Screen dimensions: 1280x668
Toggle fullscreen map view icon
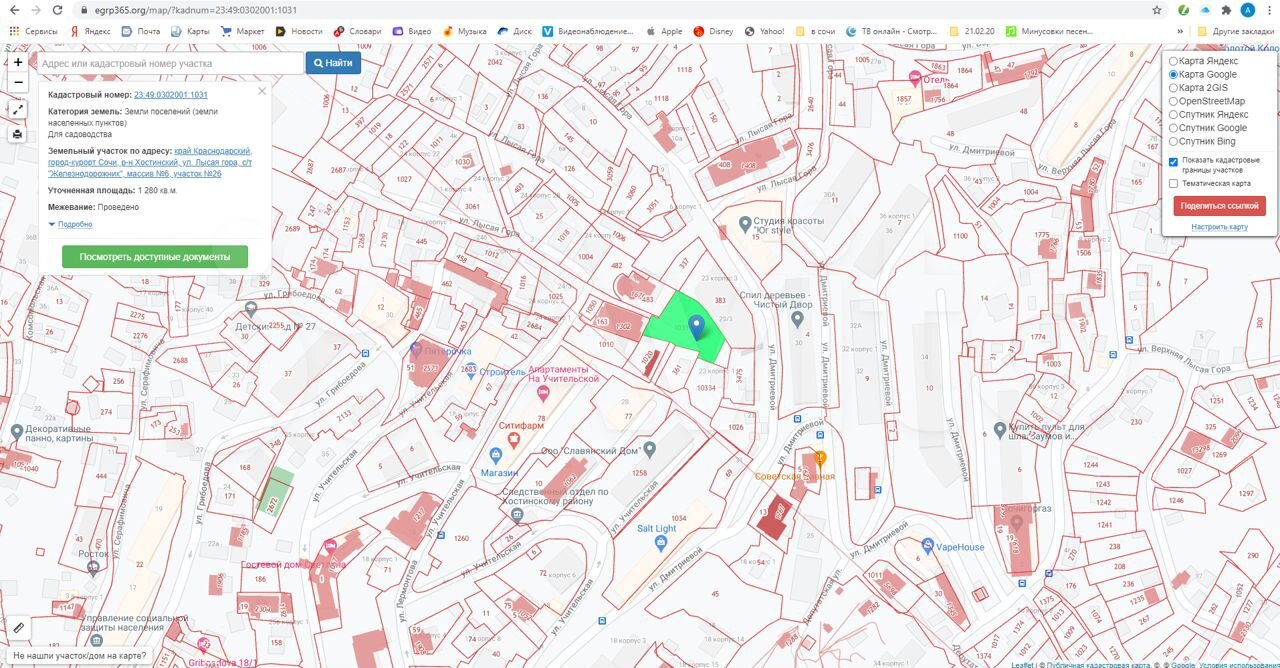coord(18,109)
